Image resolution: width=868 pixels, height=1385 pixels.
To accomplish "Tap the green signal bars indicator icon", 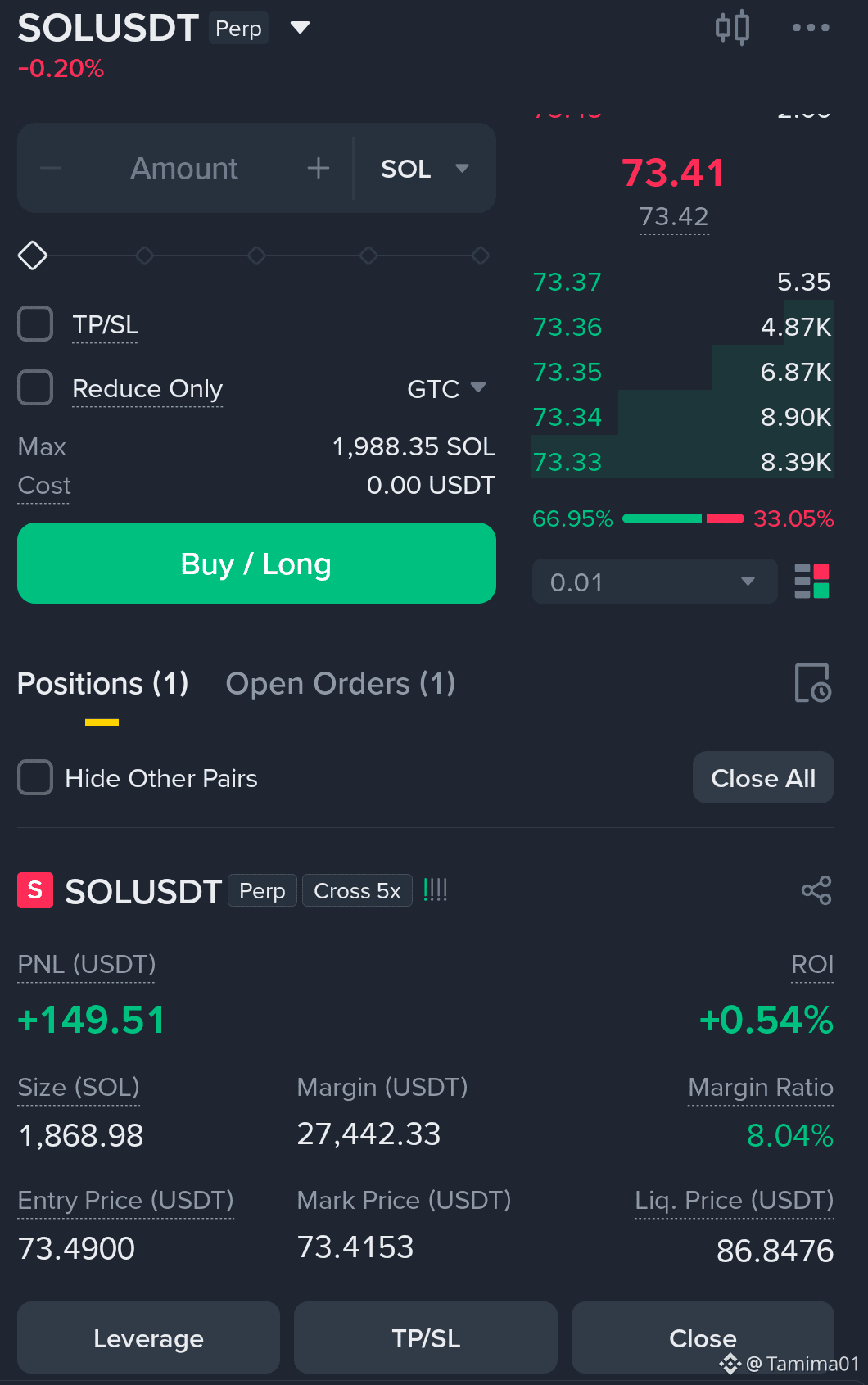I will pos(435,889).
